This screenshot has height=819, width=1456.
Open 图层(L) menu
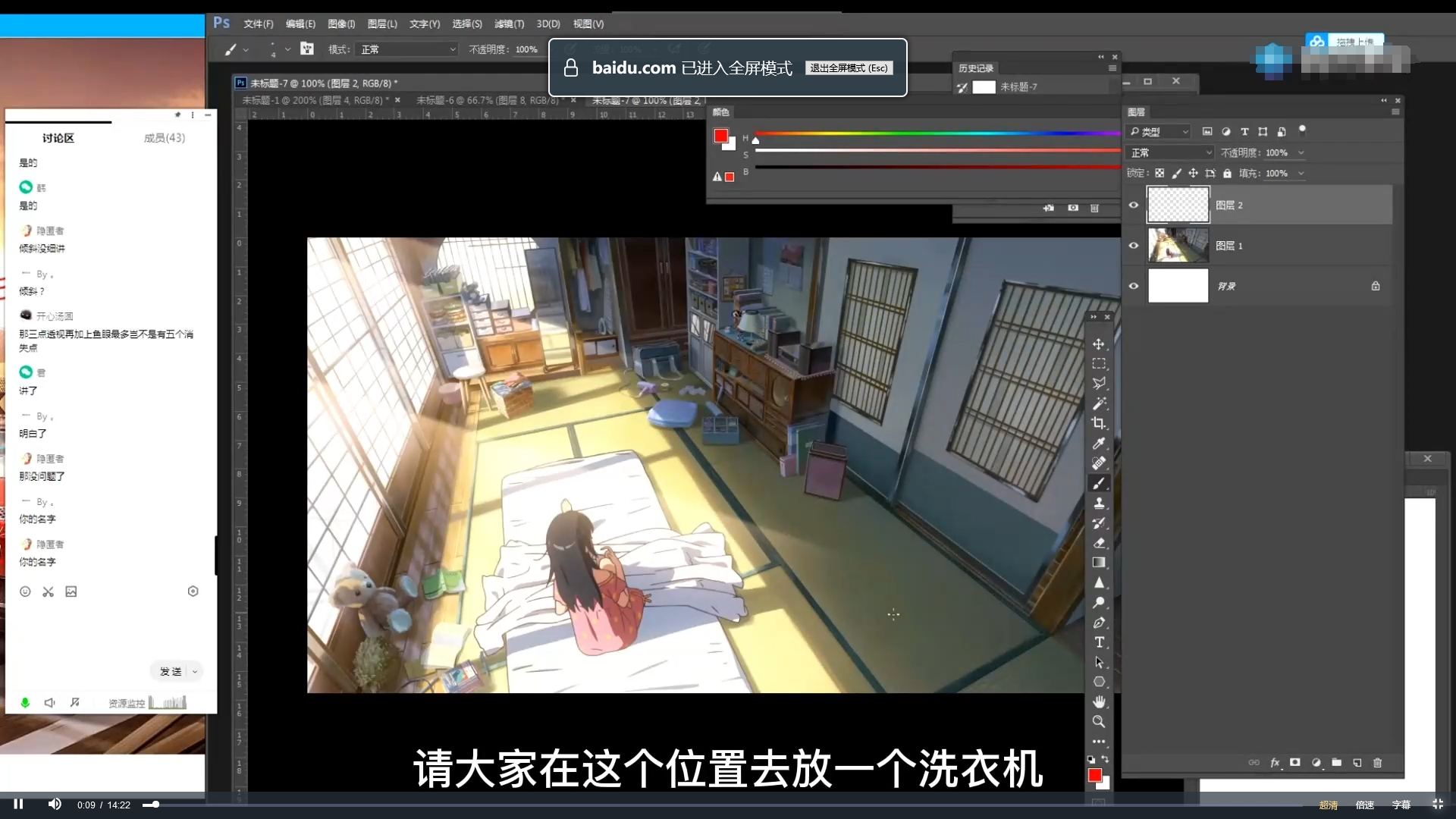click(382, 24)
